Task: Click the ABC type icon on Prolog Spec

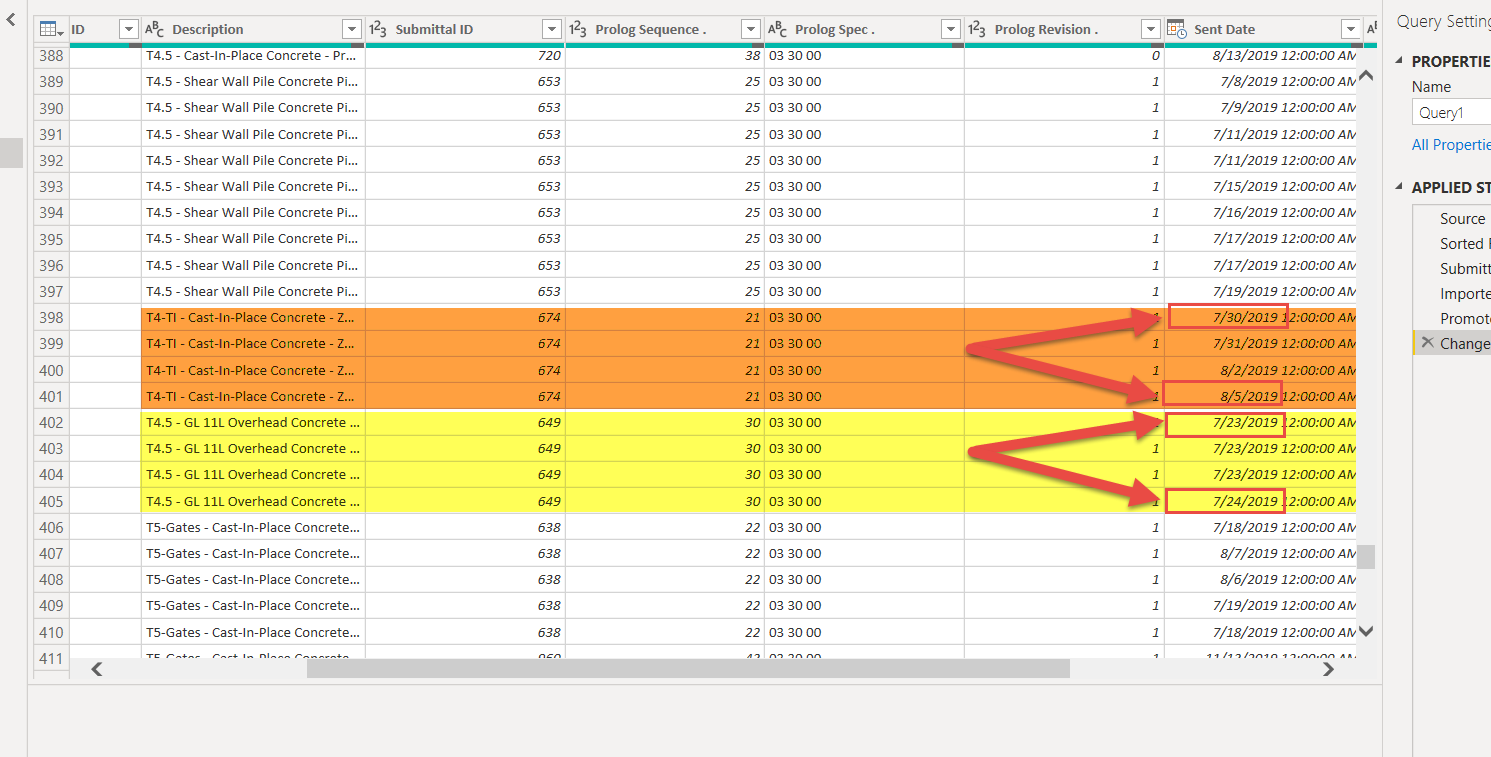Action: pos(778,29)
